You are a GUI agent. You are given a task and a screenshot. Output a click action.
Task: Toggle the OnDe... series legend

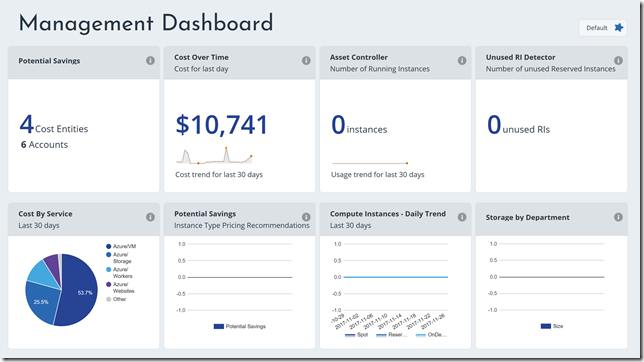coord(431,335)
